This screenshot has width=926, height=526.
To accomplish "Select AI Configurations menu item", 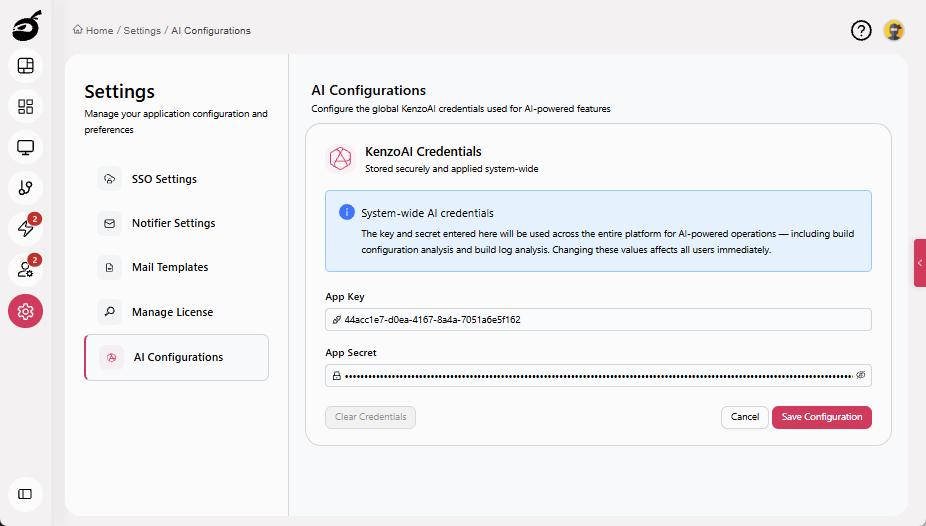I will coord(177,357).
